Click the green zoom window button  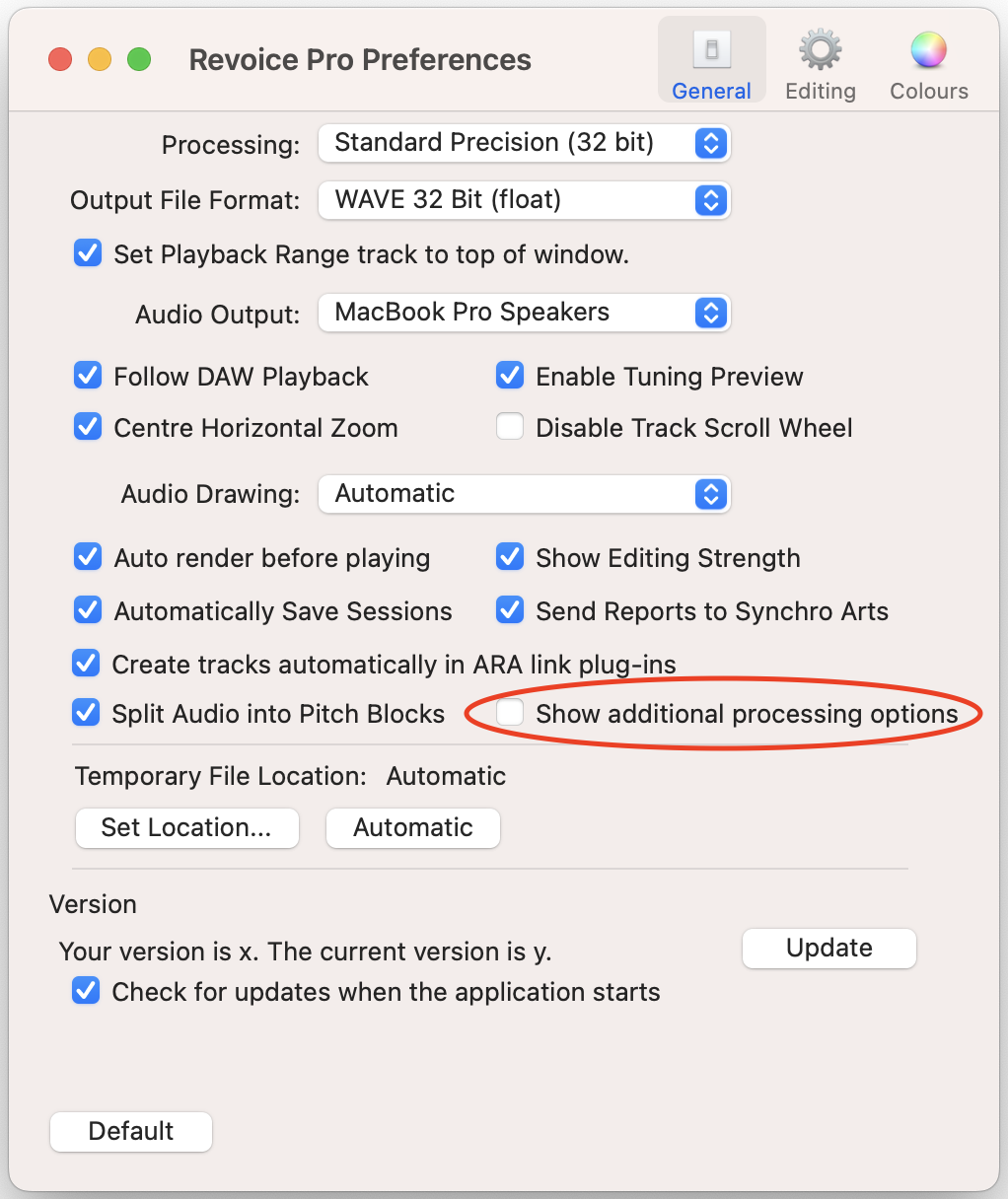[139, 59]
